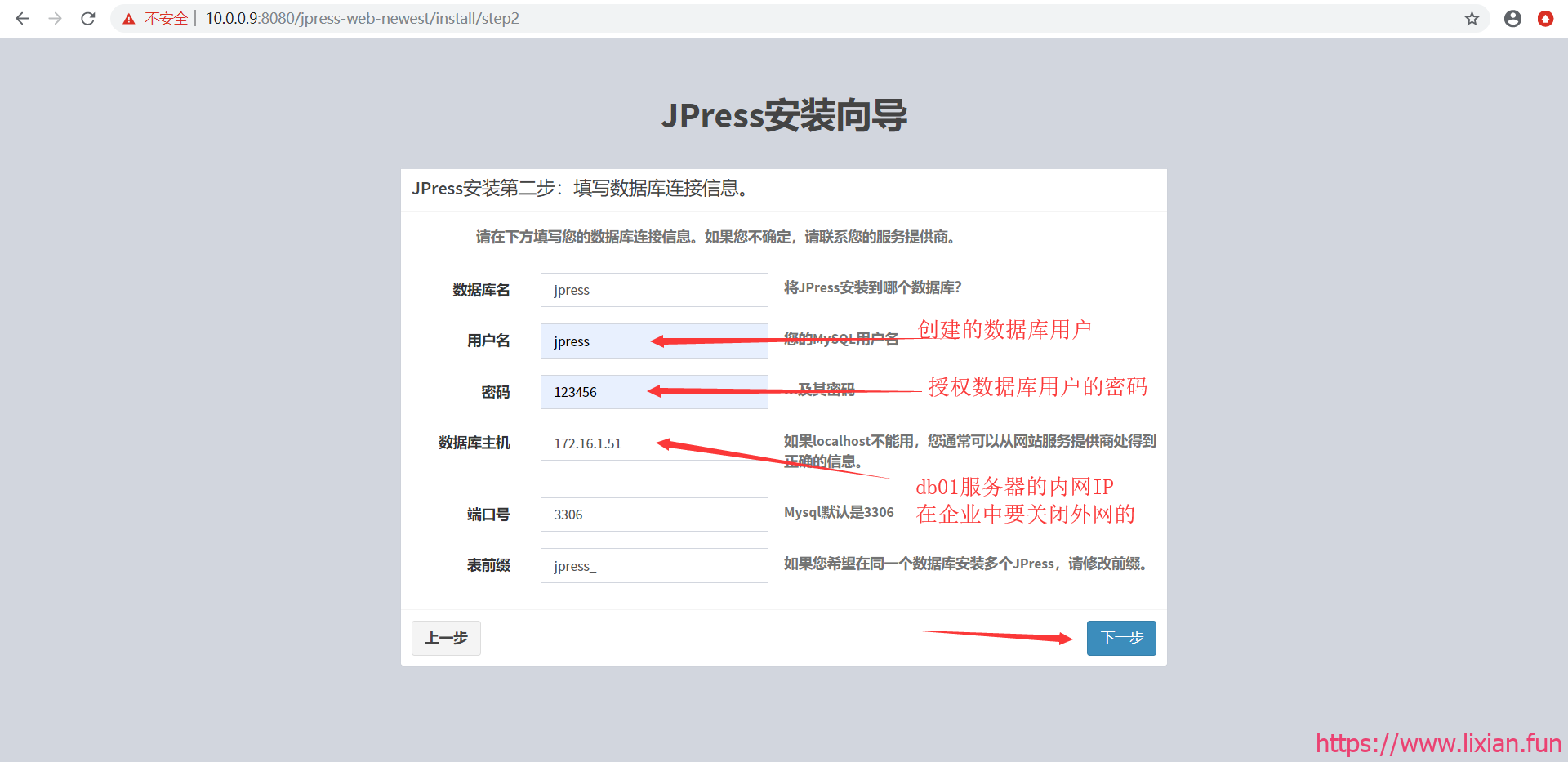Select the 如果localhost不能用 hint text

coord(970,451)
